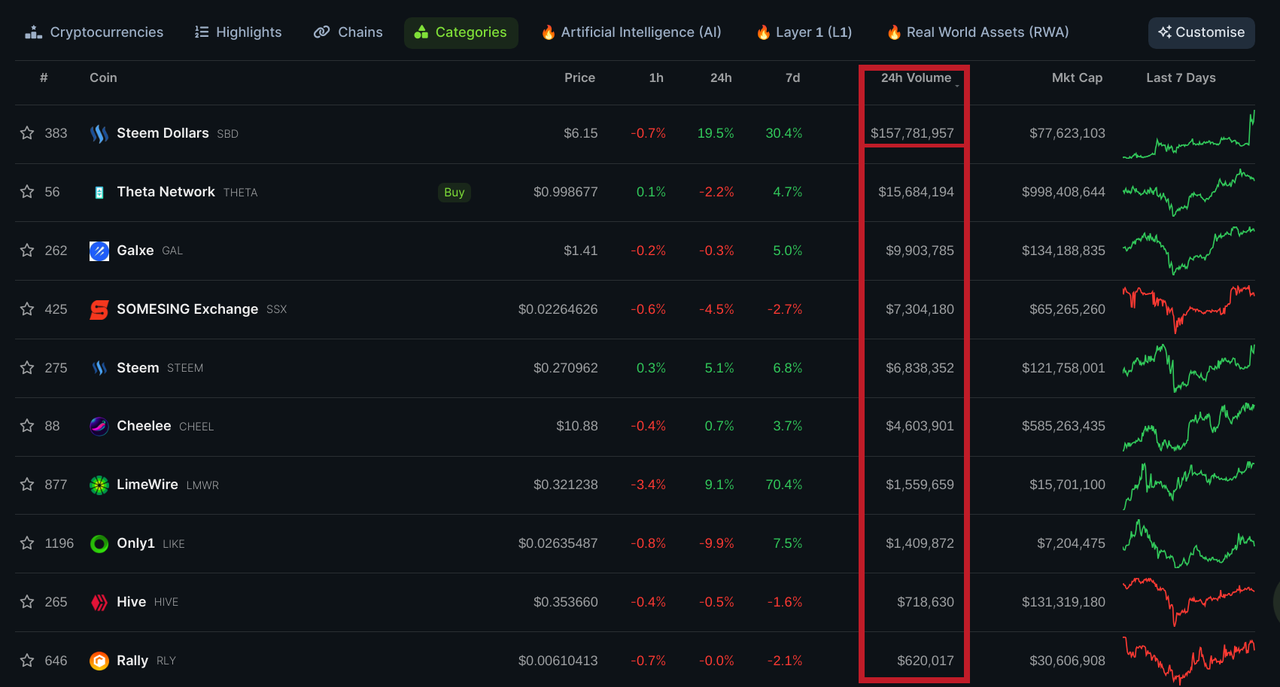Open the SOMESING Exchange coin page
This screenshot has width=1280, height=687.
point(187,309)
